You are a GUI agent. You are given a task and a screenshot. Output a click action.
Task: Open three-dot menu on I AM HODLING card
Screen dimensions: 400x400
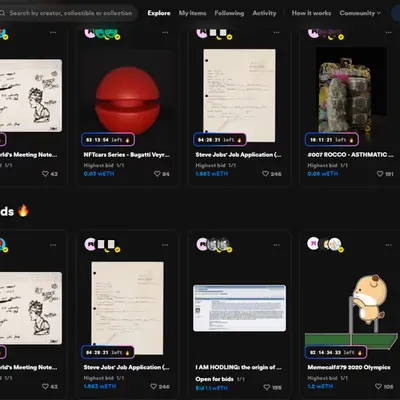pyautogui.click(x=277, y=245)
